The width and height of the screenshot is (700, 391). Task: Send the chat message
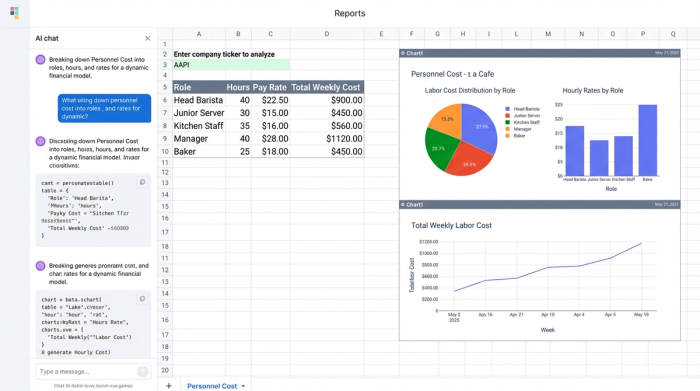142,371
